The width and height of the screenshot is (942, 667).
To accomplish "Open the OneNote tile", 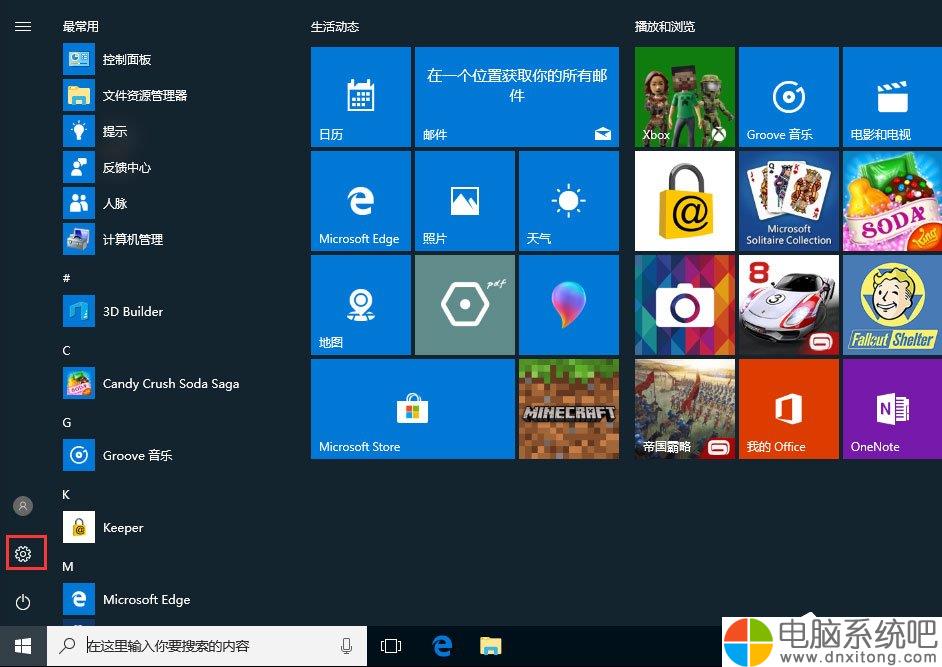I will coord(892,409).
